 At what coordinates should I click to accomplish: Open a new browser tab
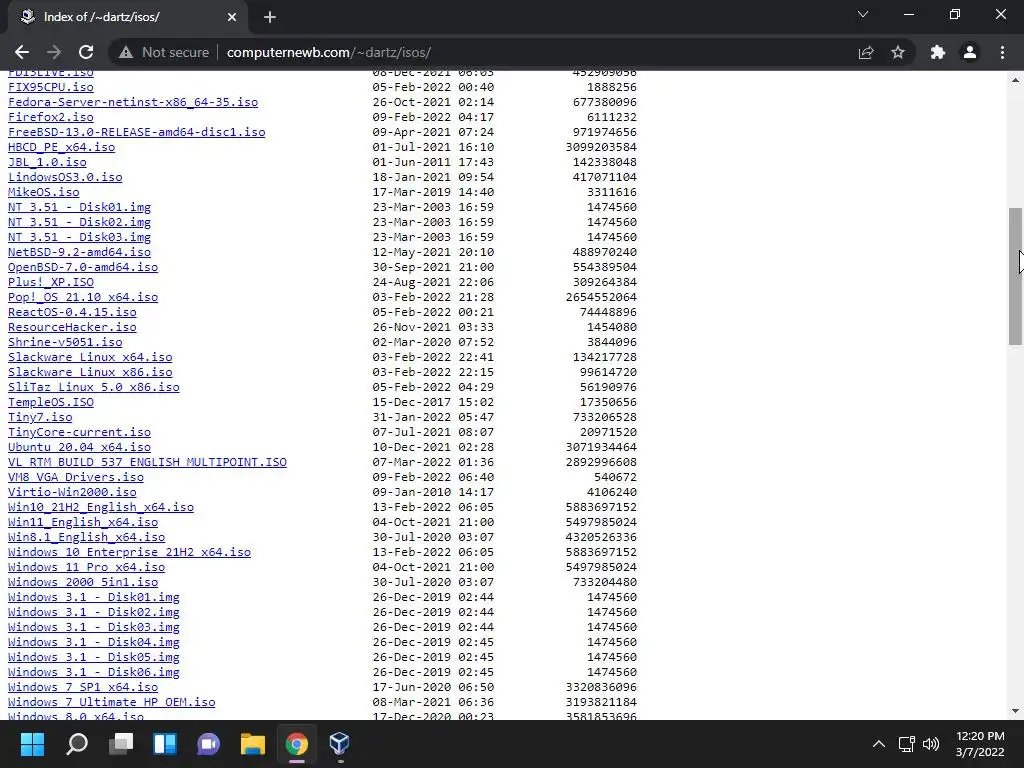pyautogui.click(x=270, y=17)
